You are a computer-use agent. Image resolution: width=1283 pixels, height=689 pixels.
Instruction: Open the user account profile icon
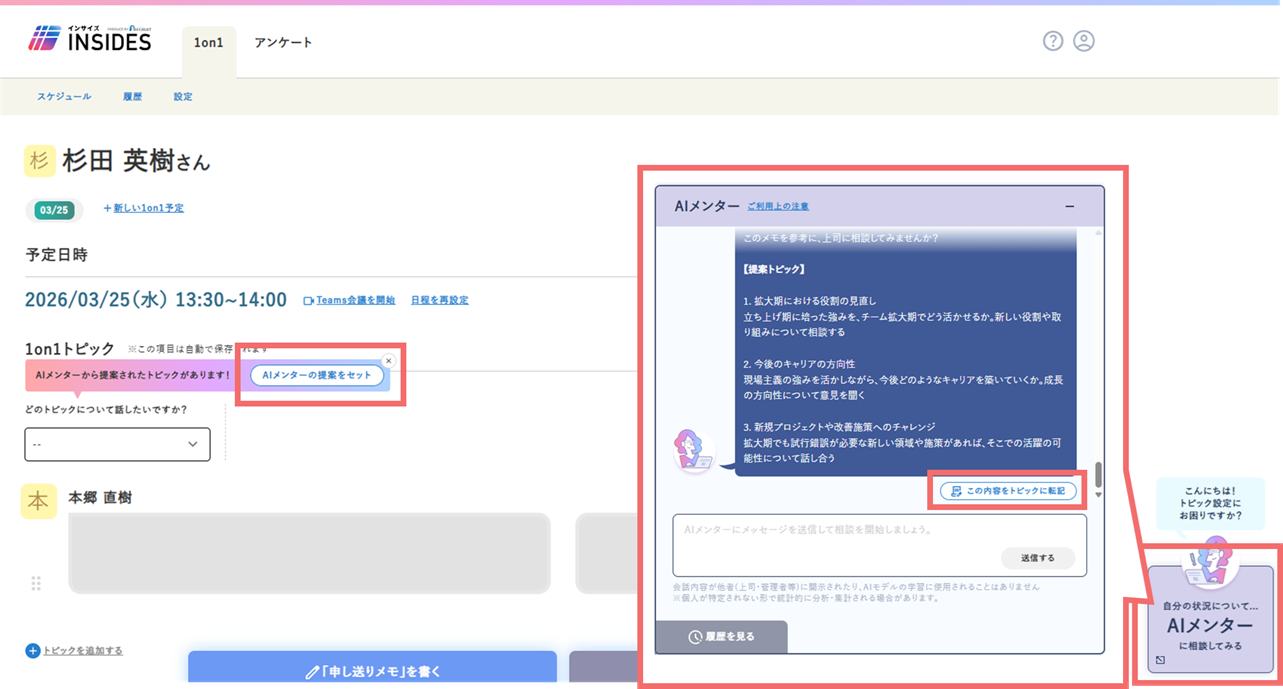[x=1084, y=41]
